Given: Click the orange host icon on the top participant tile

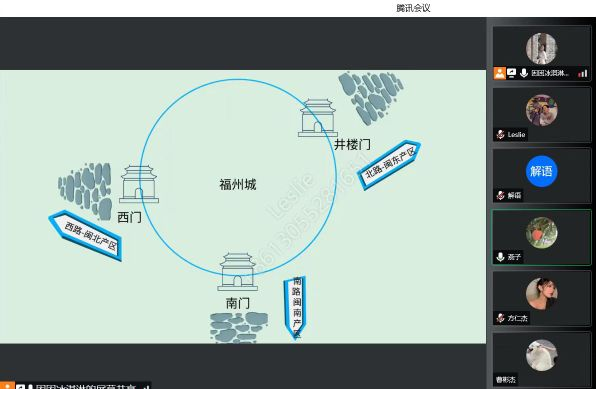Looking at the screenshot, I should (x=500, y=73).
